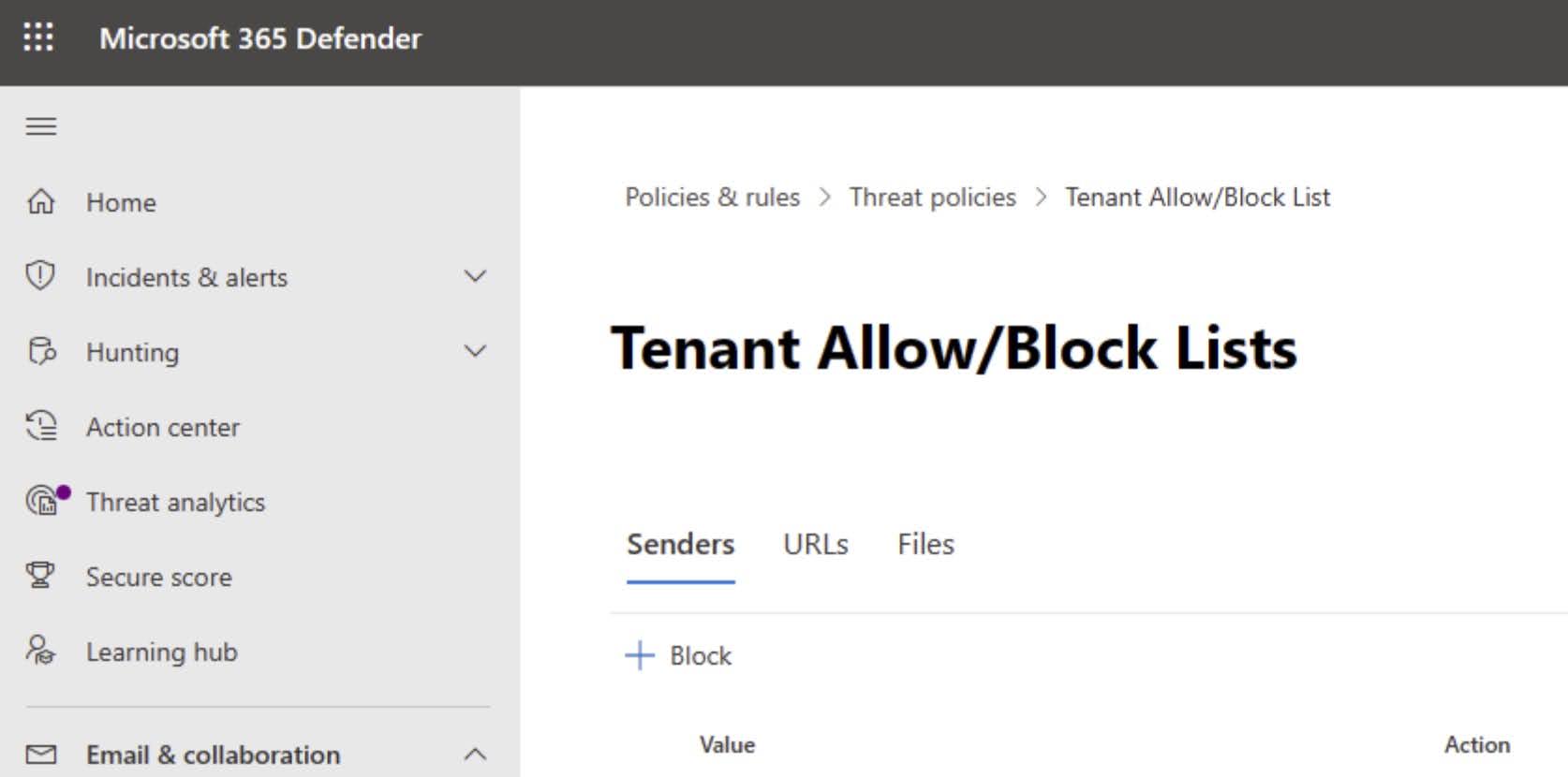Open Threat analytics from the sidebar
The image size is (1568, 777).
[x=175, y=503]
